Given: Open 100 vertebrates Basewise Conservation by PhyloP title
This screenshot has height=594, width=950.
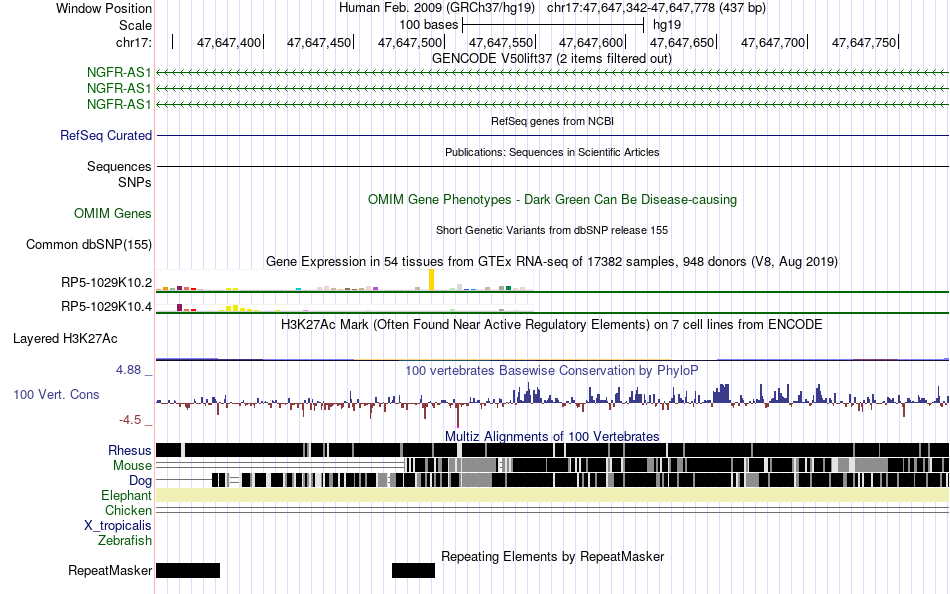Looking at the screenshot, I should click(x=551, y=370).
